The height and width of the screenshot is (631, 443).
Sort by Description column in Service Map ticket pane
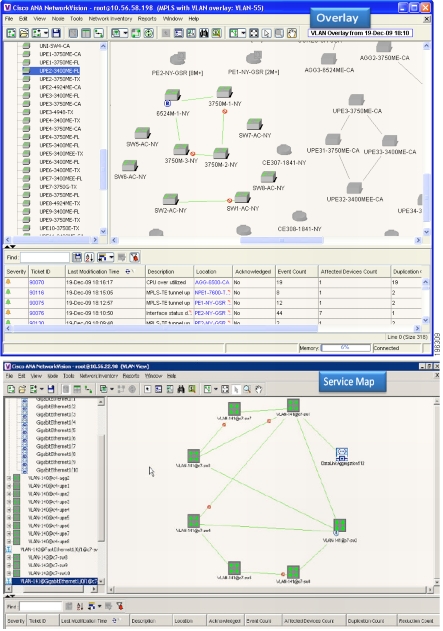tap(150, 621)
